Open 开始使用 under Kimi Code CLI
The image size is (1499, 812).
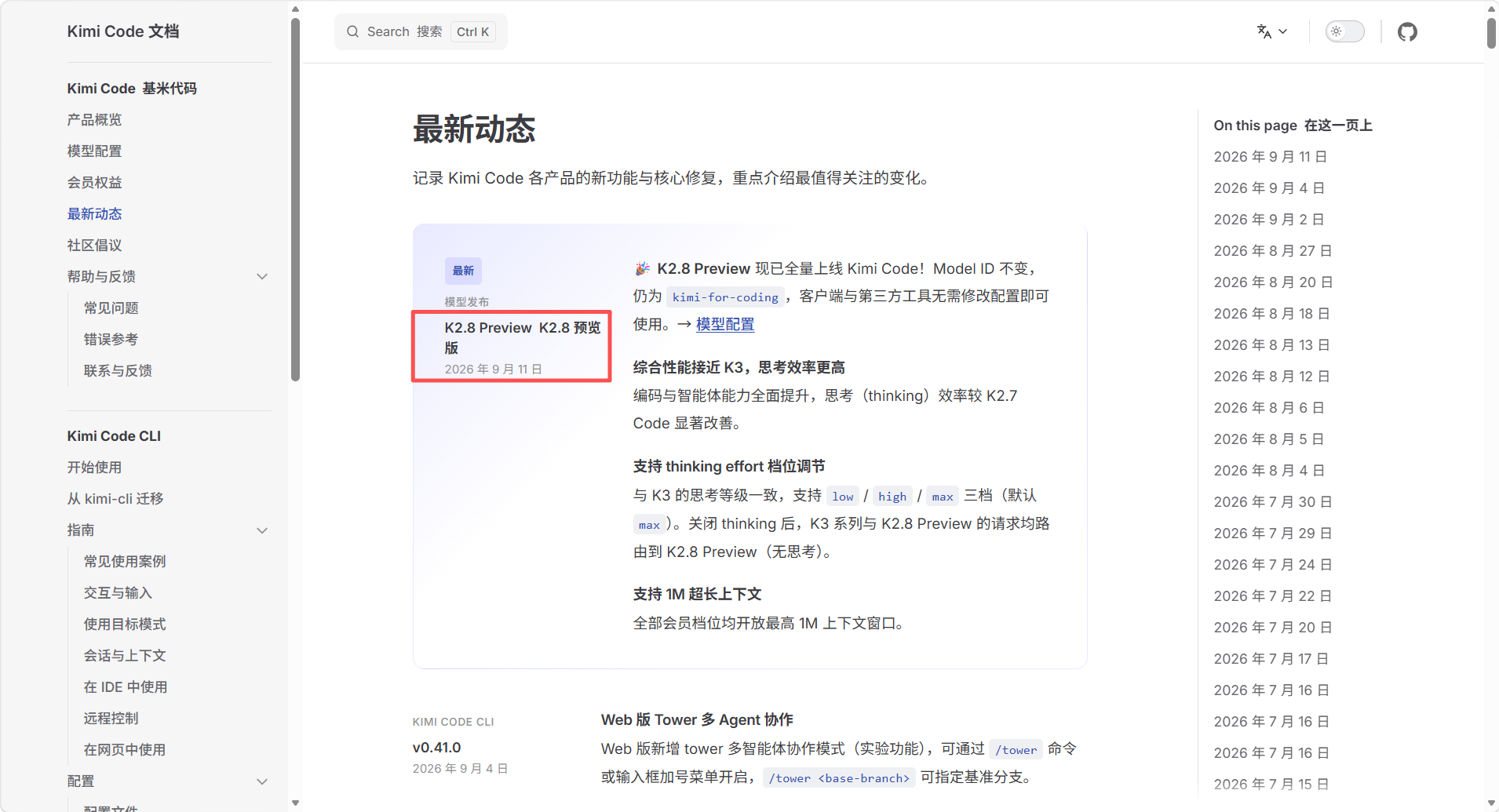point(94,468)
